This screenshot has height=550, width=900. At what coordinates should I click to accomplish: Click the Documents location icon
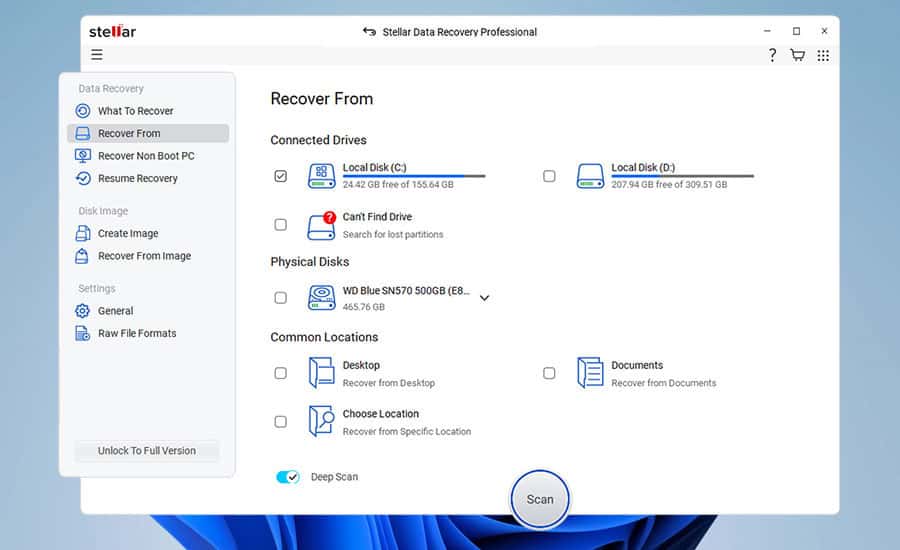coord(590,373)
